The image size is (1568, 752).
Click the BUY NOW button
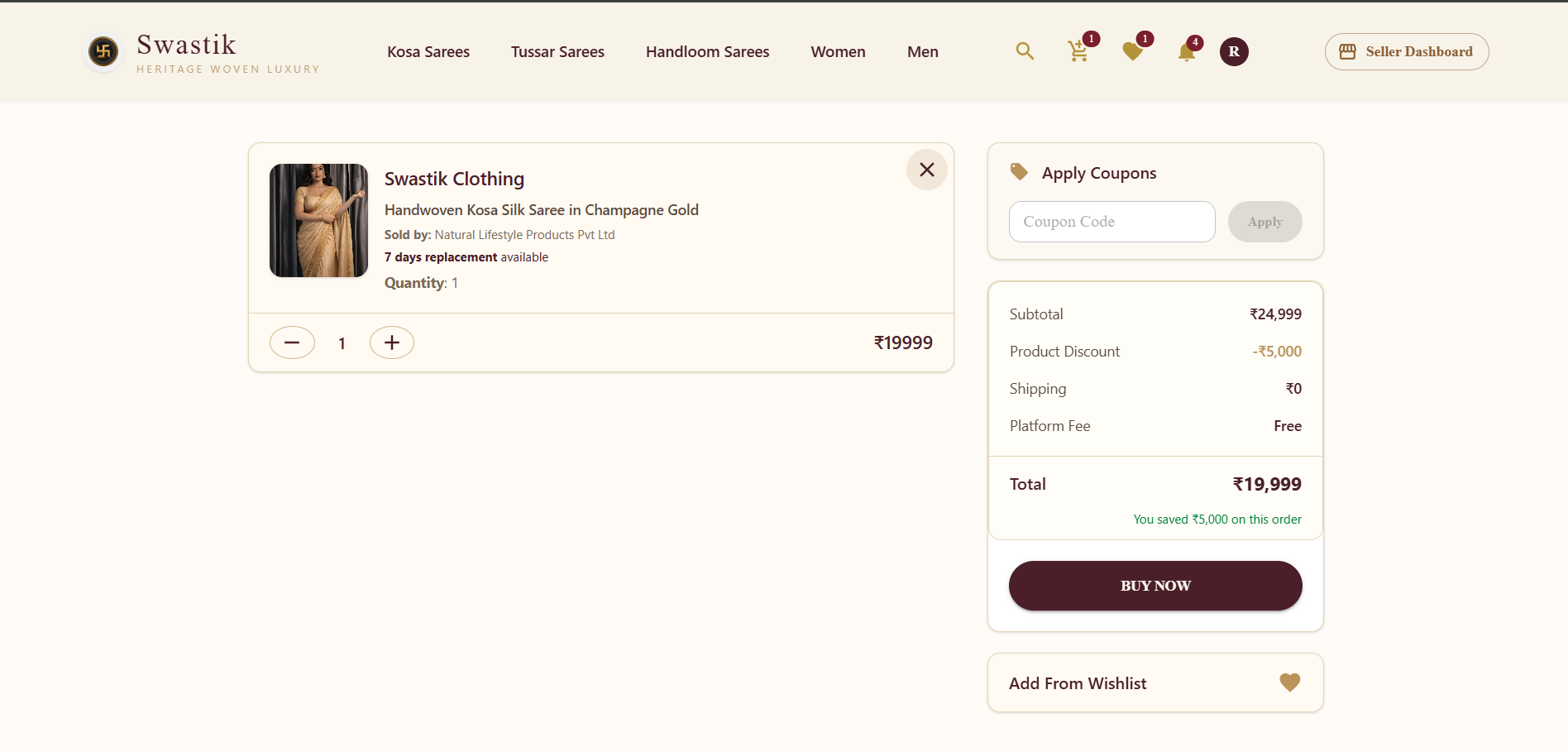[x=1154, y=585]
